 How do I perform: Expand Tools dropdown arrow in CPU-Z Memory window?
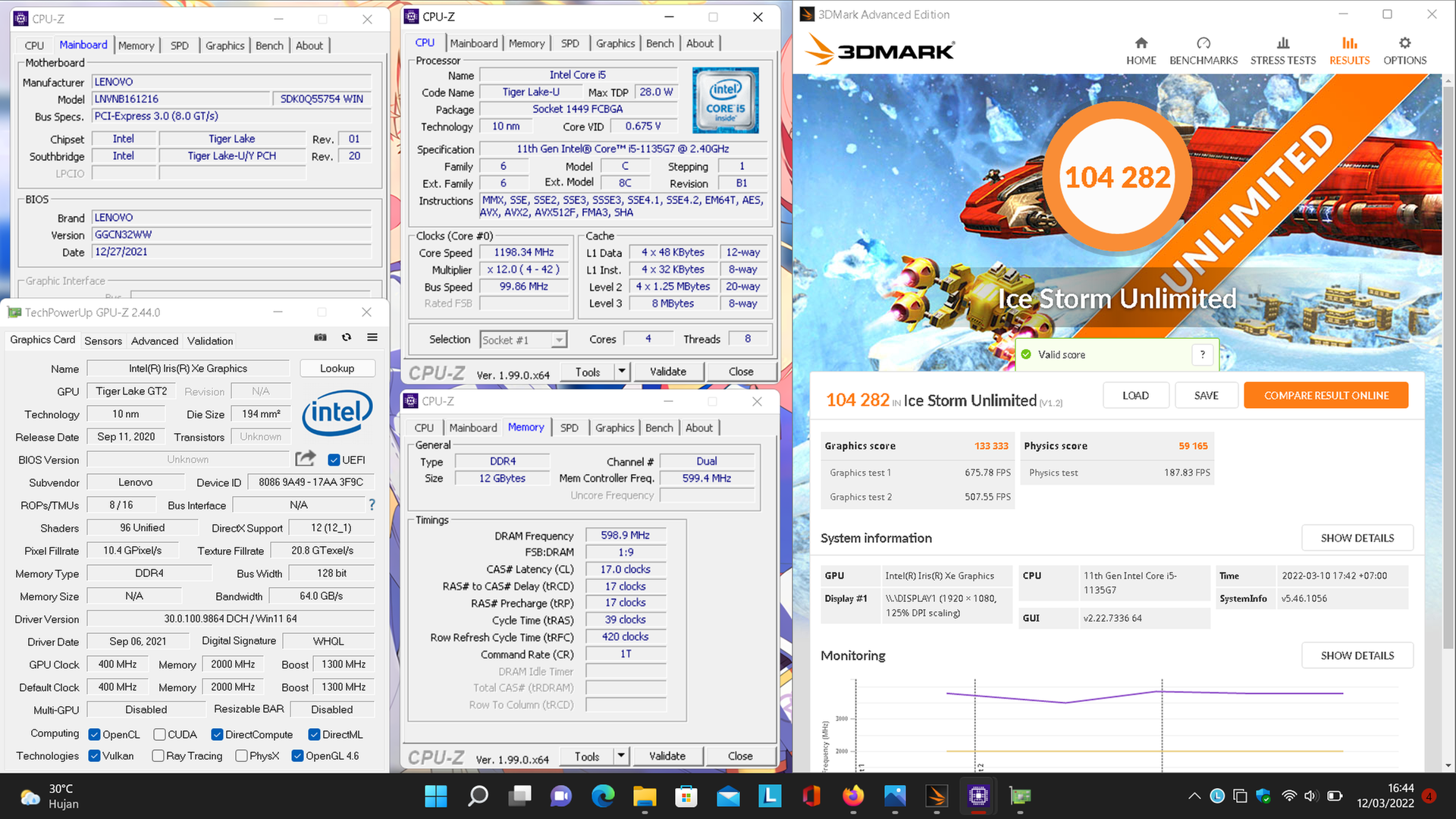pos(621,756)
